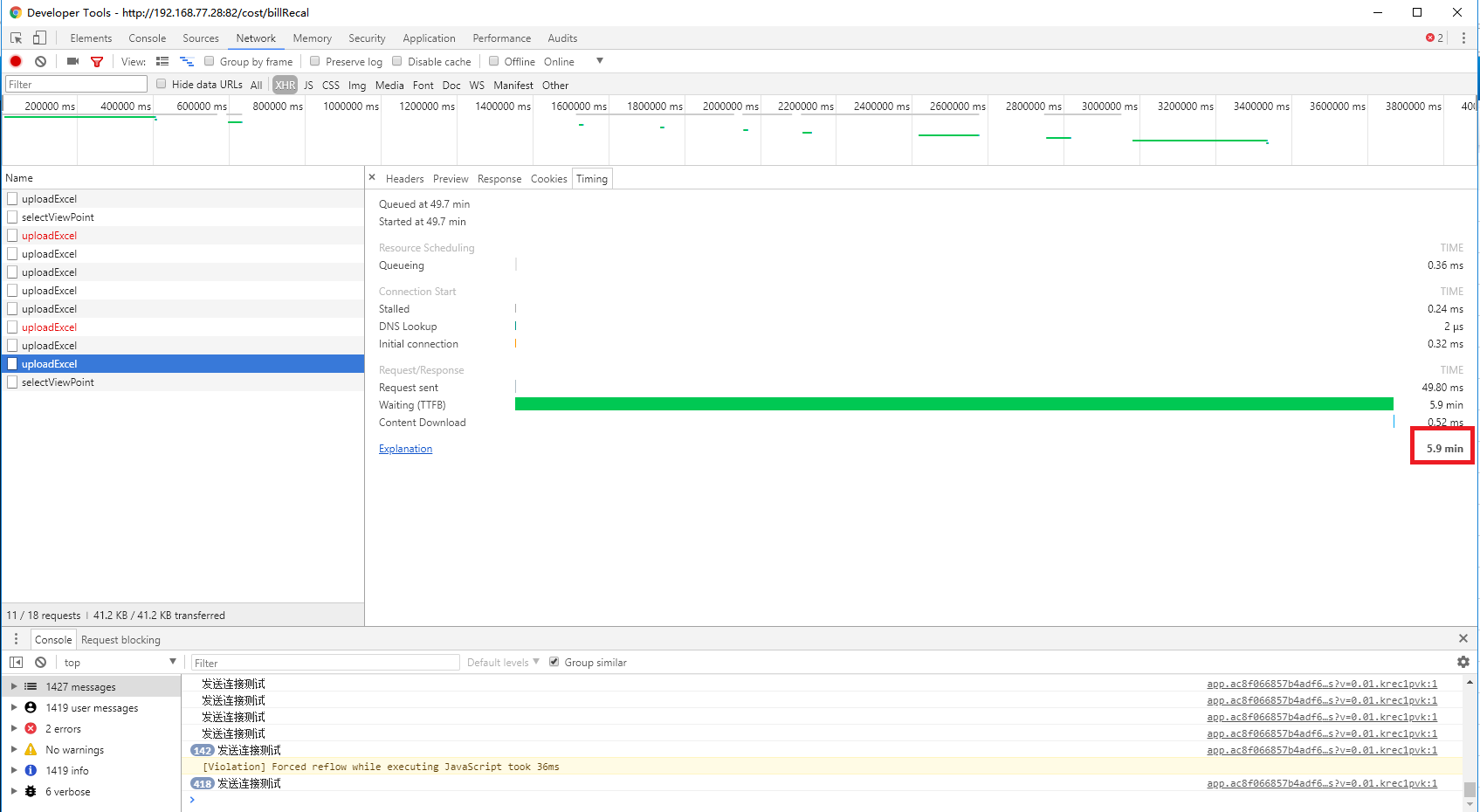Click the capture screenshots camera icon
Viewport: 1480px width, 812px height.
point(72,61)
